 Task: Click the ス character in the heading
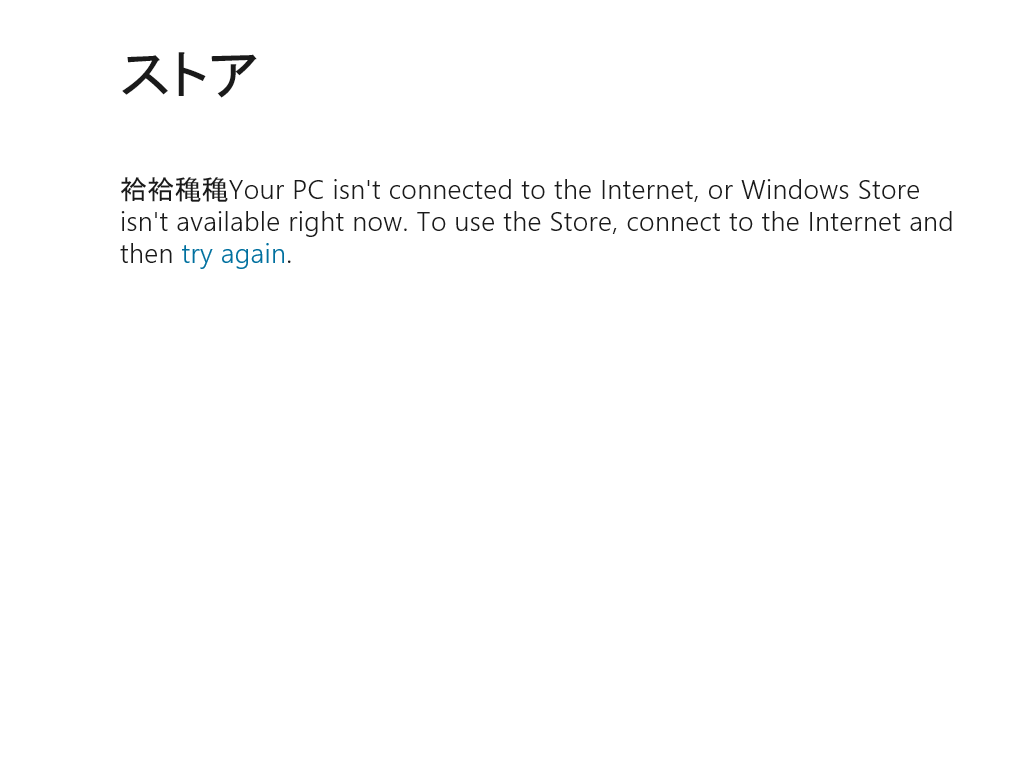tap(143, 74)
